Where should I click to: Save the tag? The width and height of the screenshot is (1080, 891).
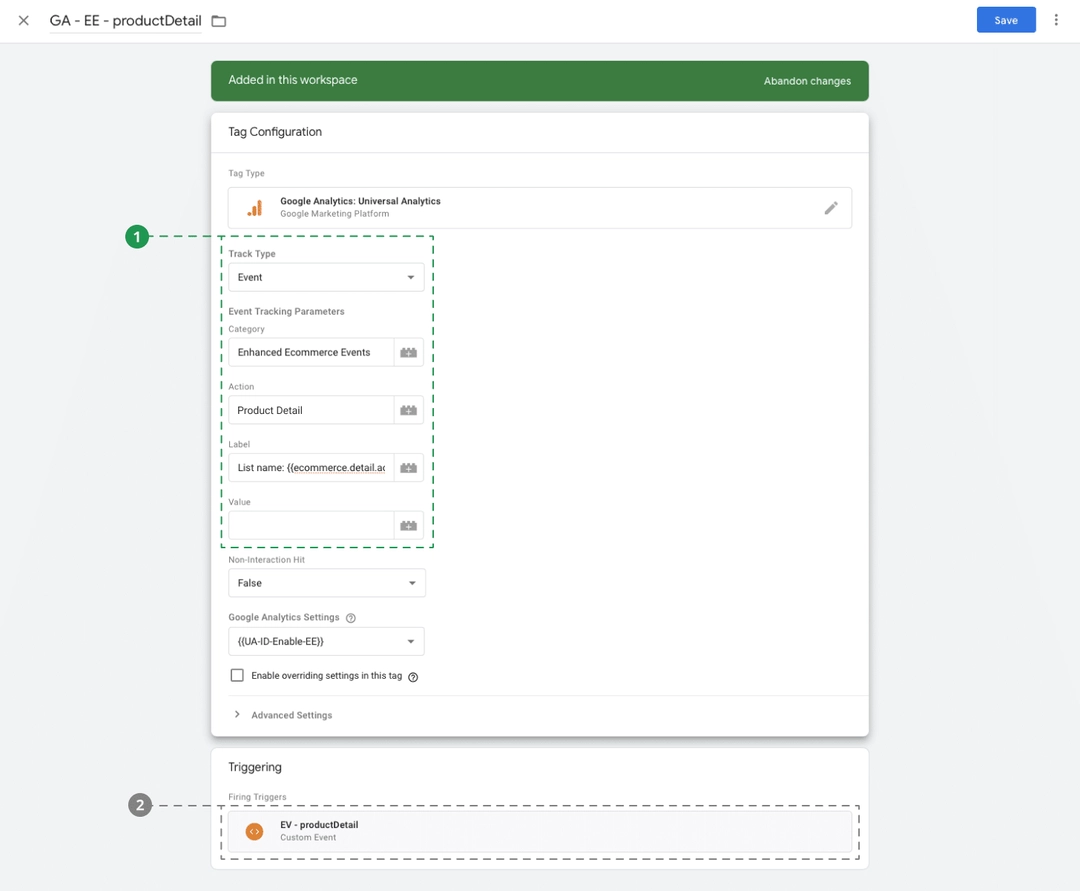click(x=1006, y=20)
